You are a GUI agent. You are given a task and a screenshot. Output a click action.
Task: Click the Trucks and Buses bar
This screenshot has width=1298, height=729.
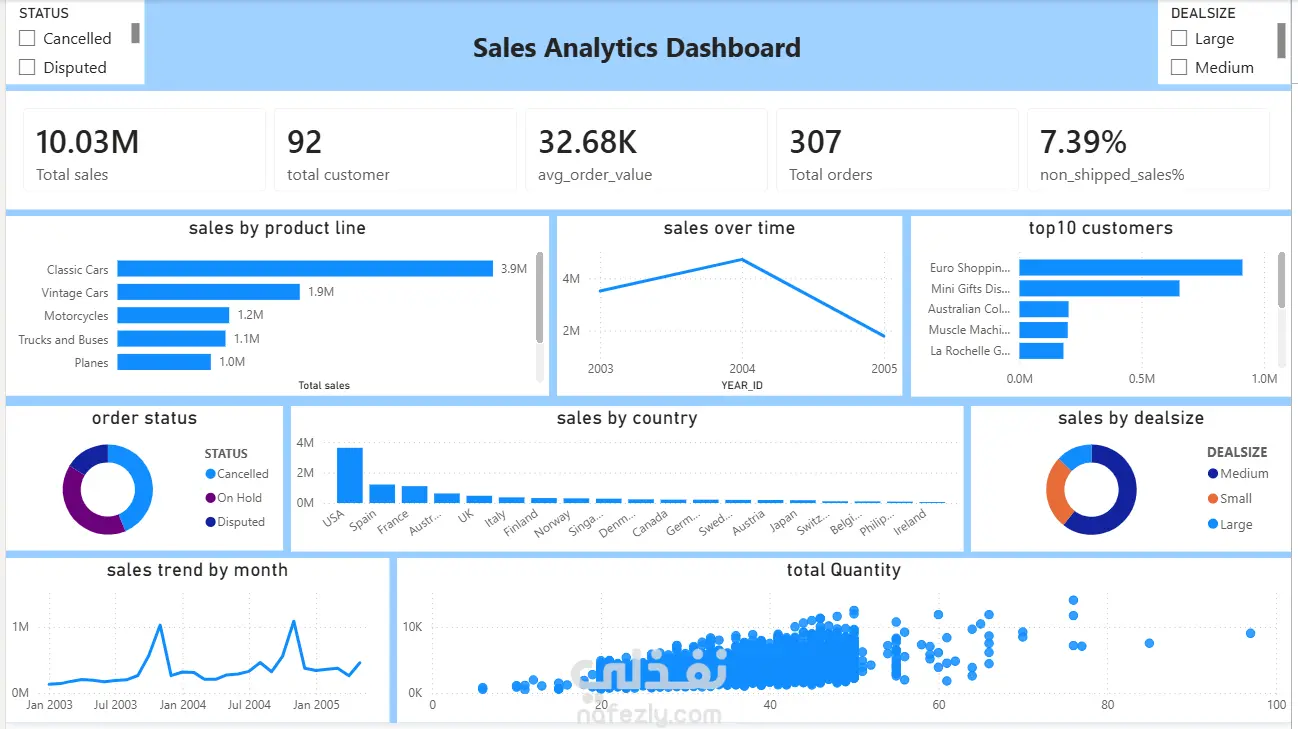[171, 339]
